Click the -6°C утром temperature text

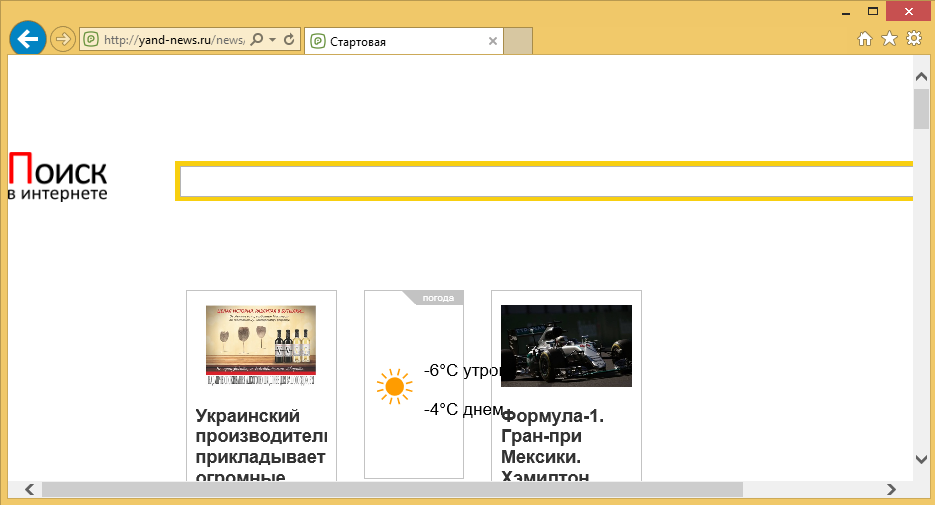point(462,370)
